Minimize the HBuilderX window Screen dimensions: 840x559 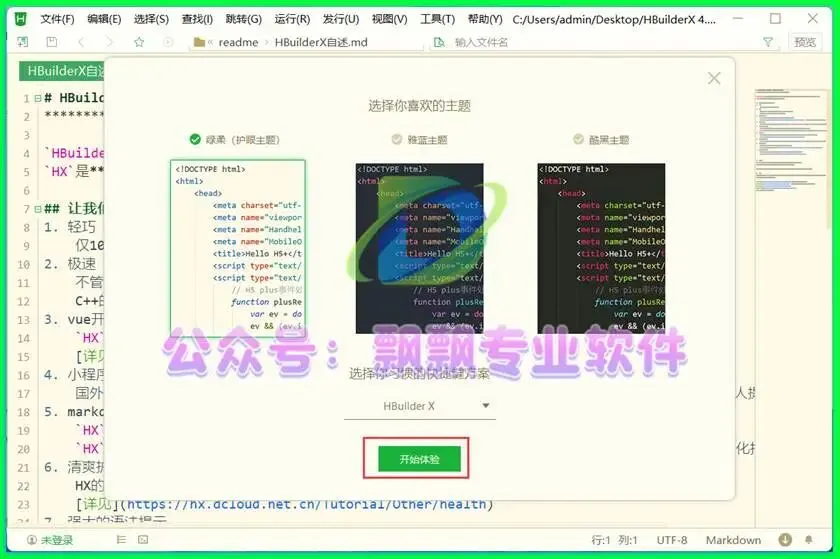[x=738, y=19]
